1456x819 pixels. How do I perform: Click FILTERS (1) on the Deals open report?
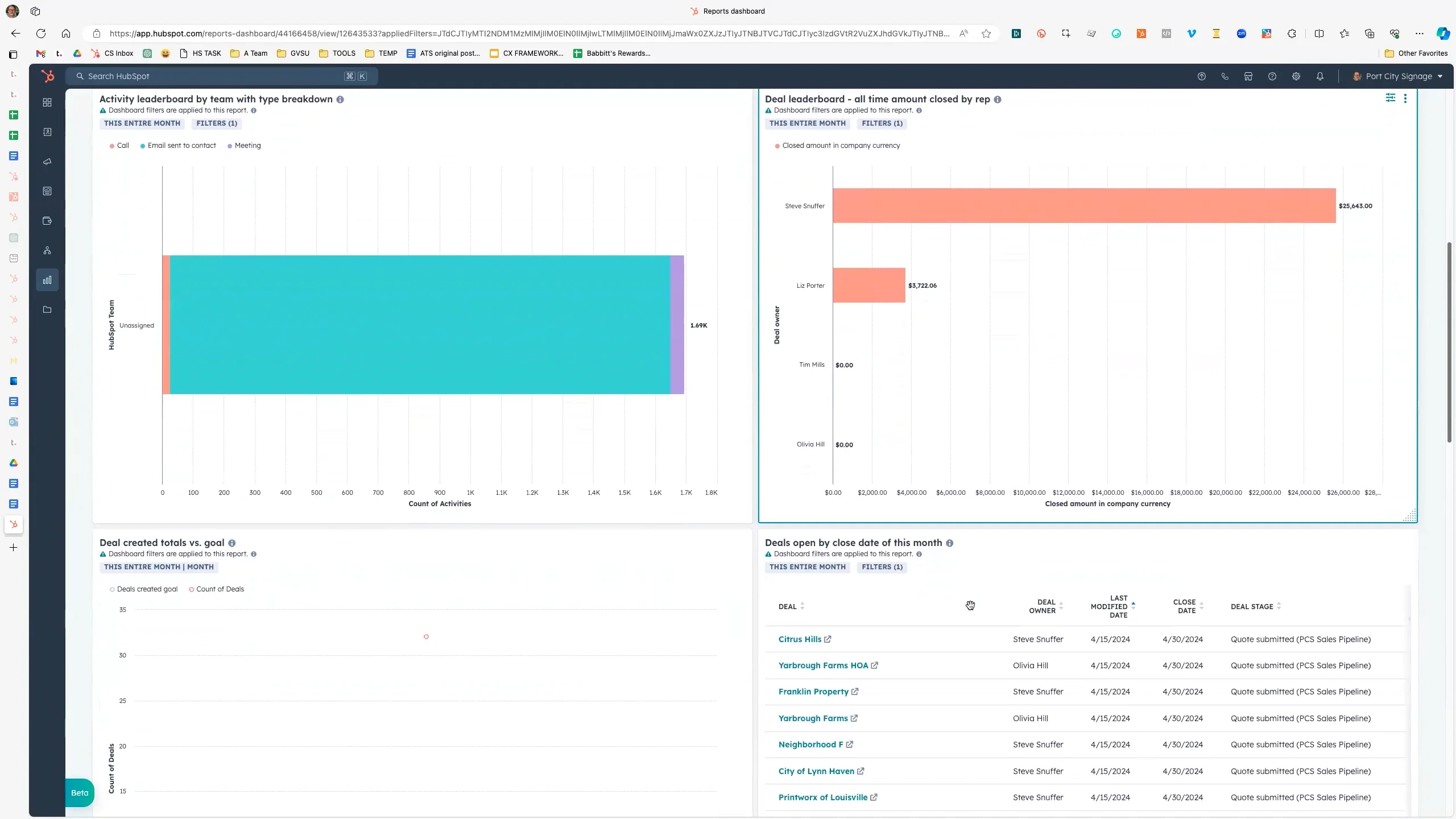click(881, 567)
